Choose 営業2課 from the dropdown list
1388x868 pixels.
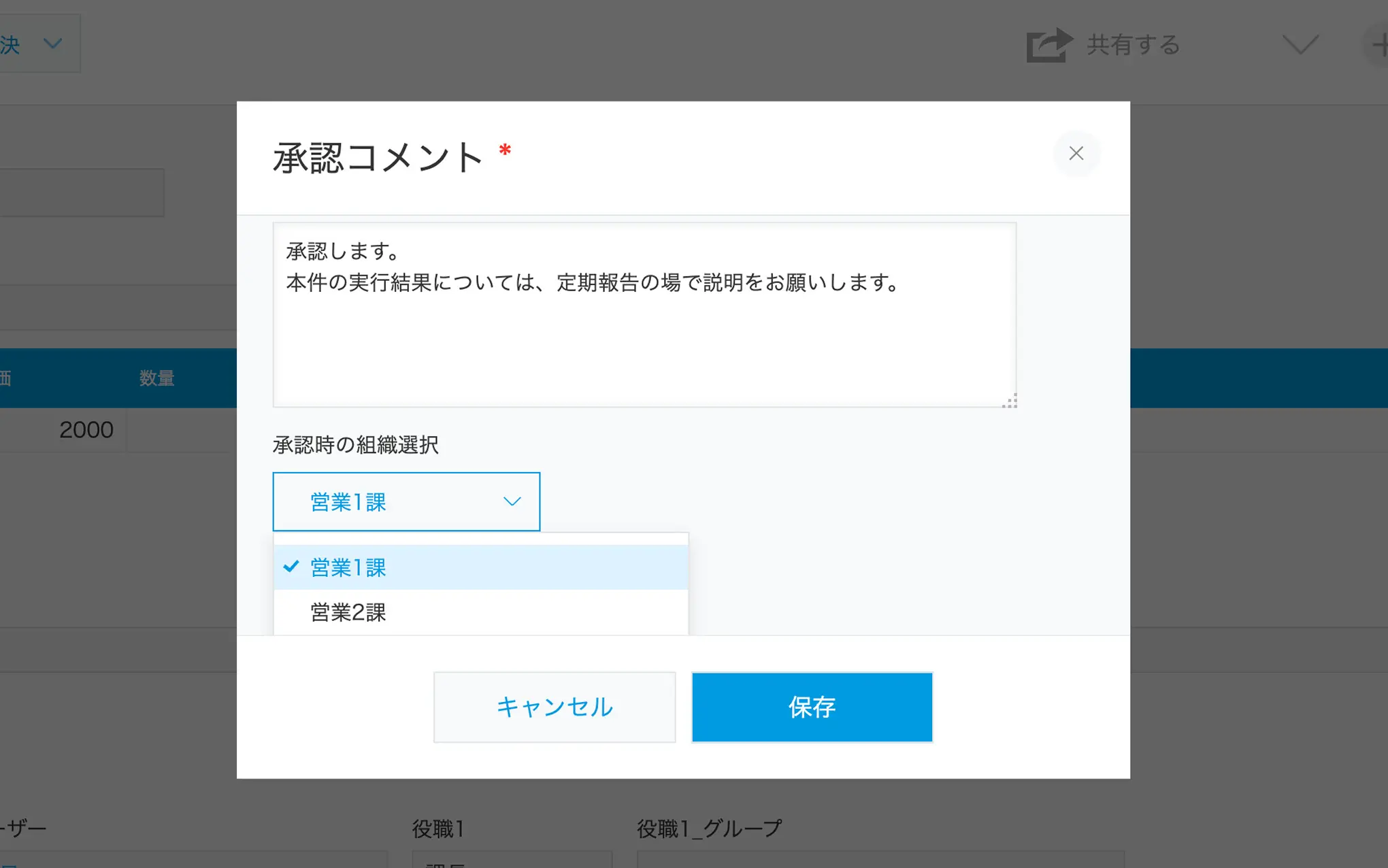(480, 612)
